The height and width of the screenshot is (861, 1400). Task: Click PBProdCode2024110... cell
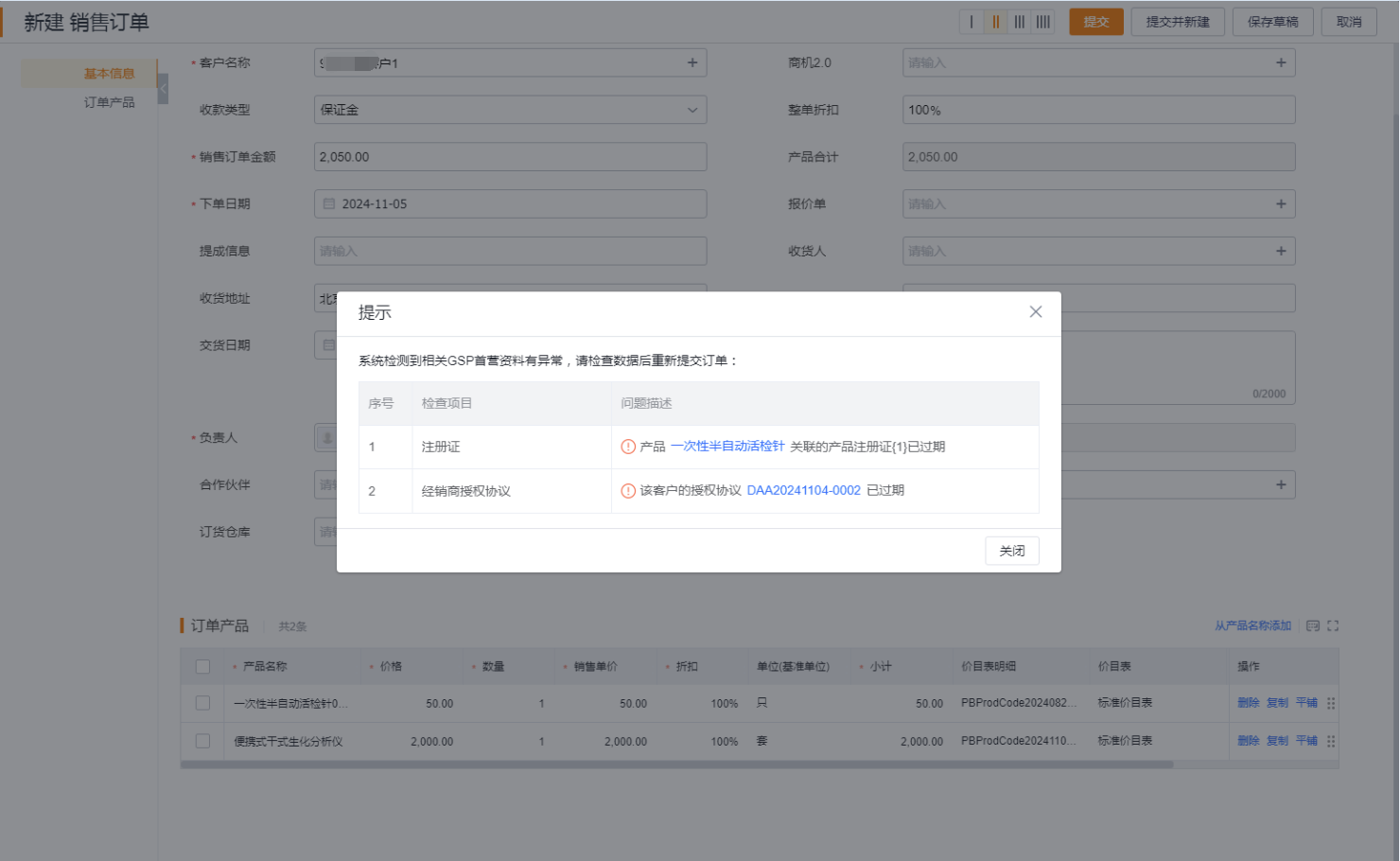pos(1019,741)
